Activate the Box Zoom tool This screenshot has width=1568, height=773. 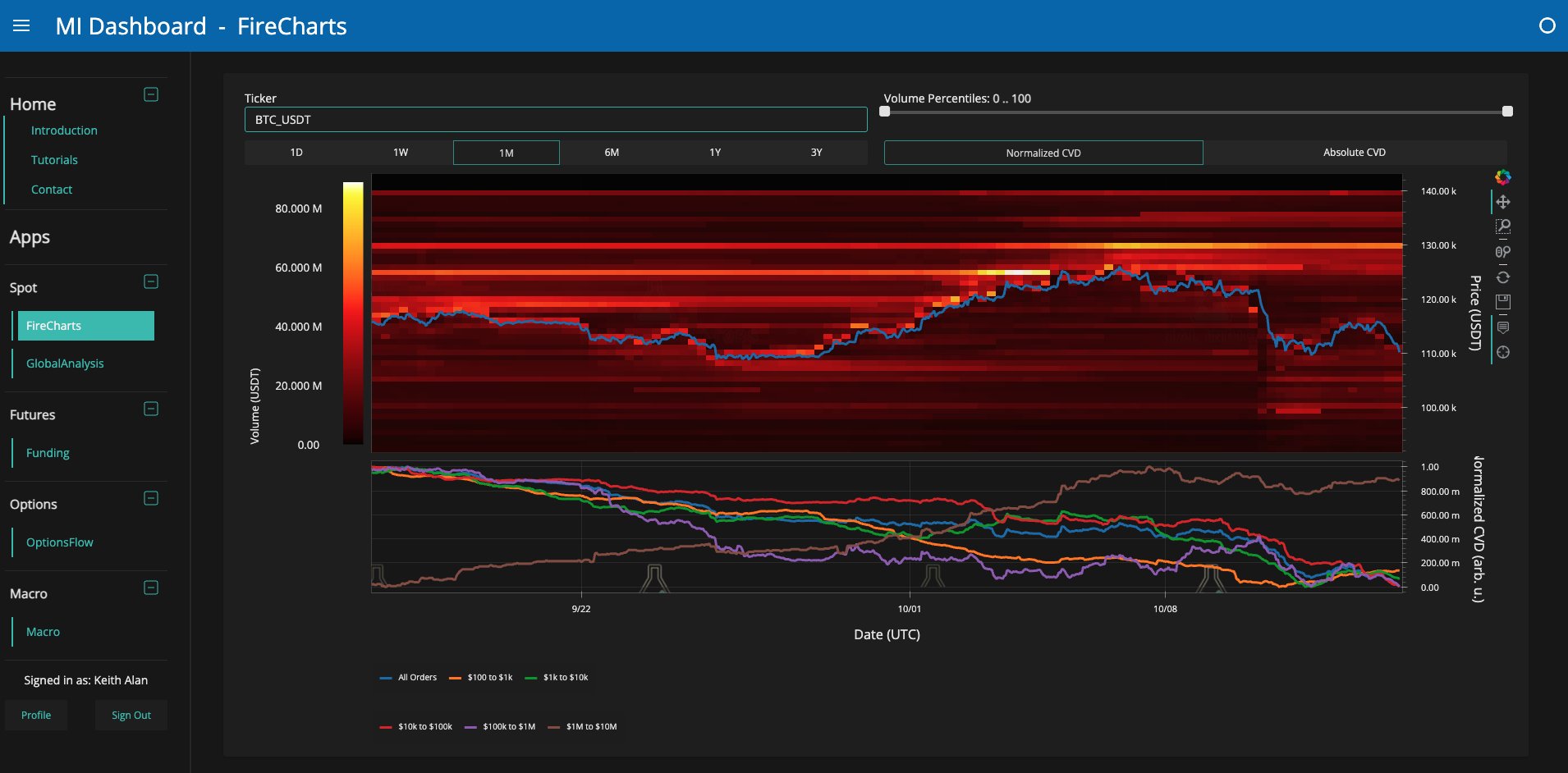pos(1502,226)
